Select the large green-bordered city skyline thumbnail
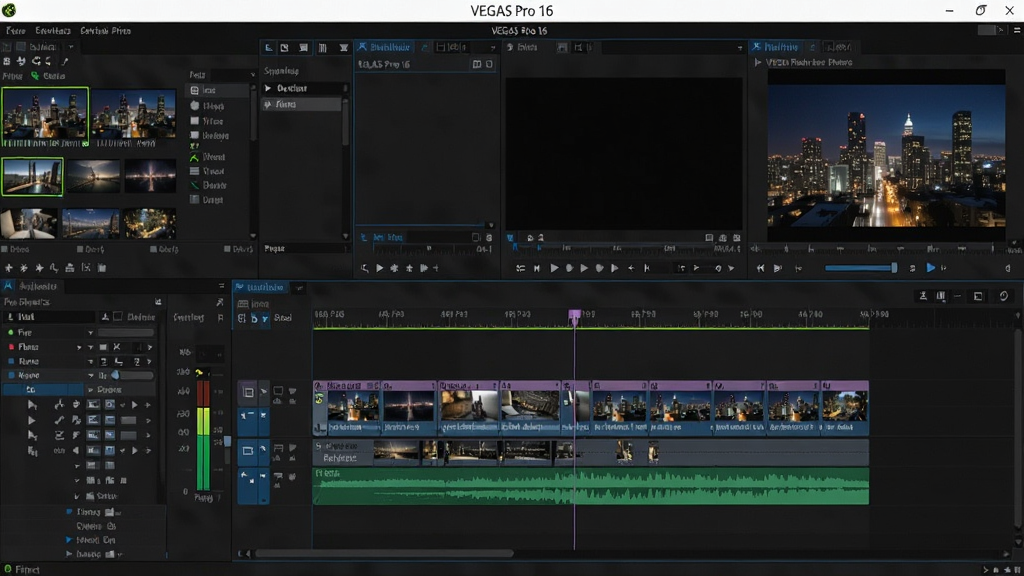Image resolution: width=1024 pixels, height=576 pixels. [x=45, y=116]
